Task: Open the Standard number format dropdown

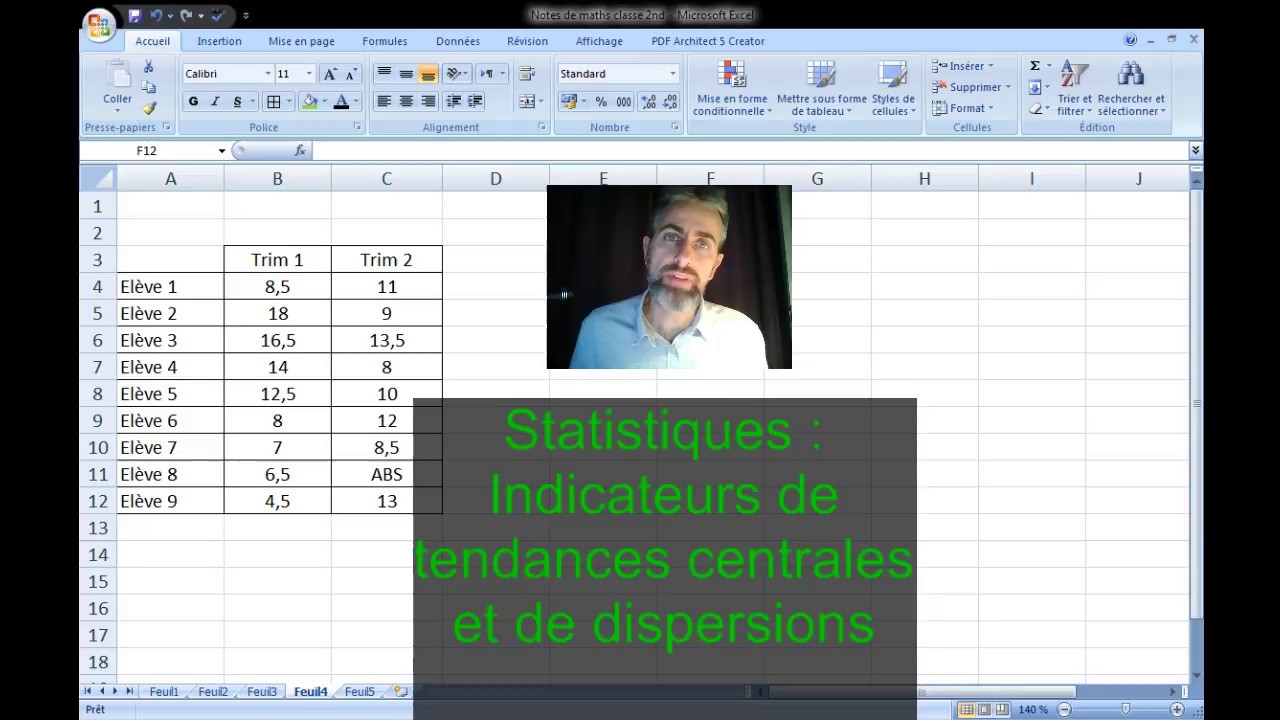Action: [672, 74]
